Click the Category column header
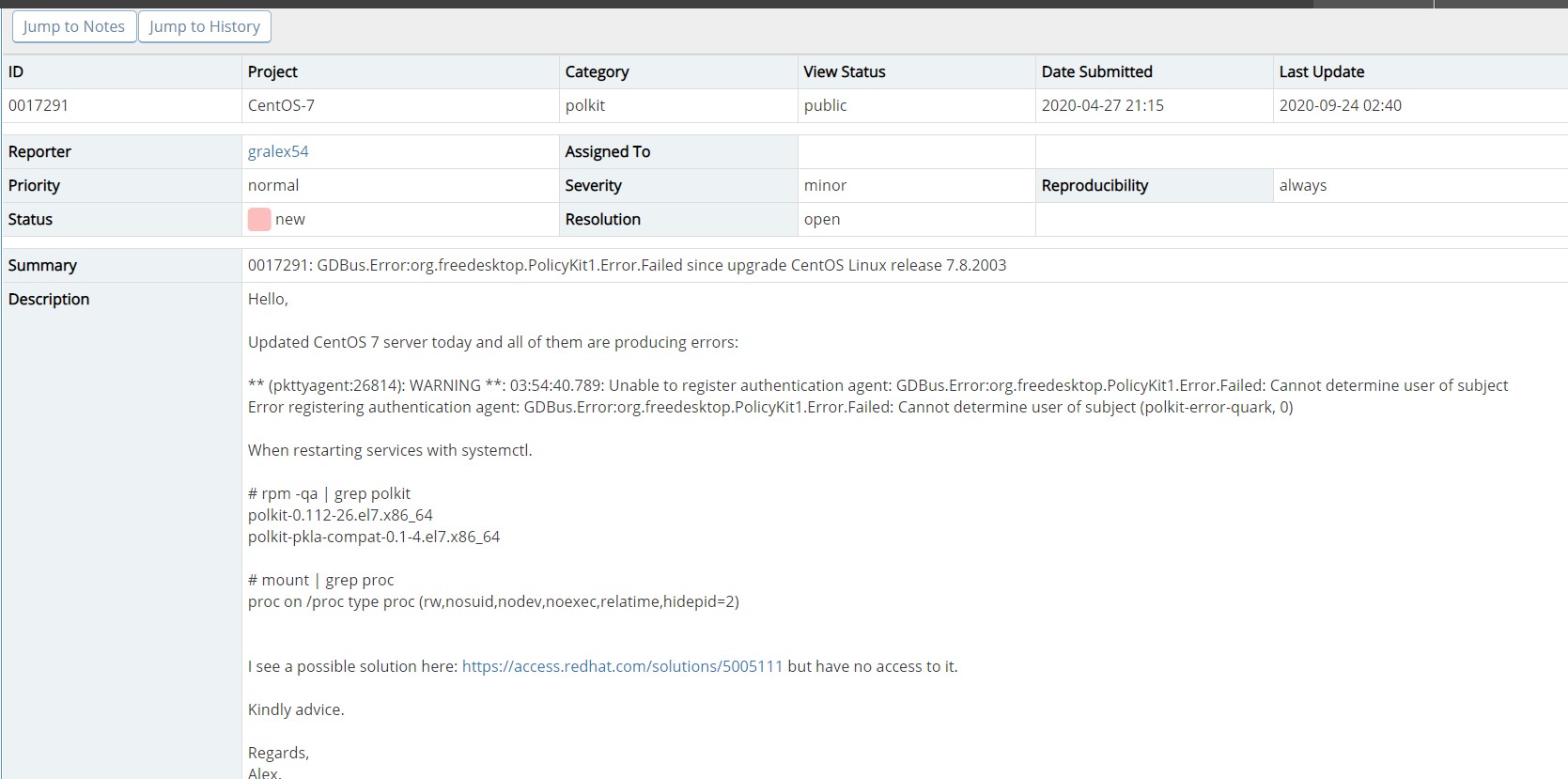This screenshot has width=1568, height=779. pyautogui.click(x=597, y=71)
